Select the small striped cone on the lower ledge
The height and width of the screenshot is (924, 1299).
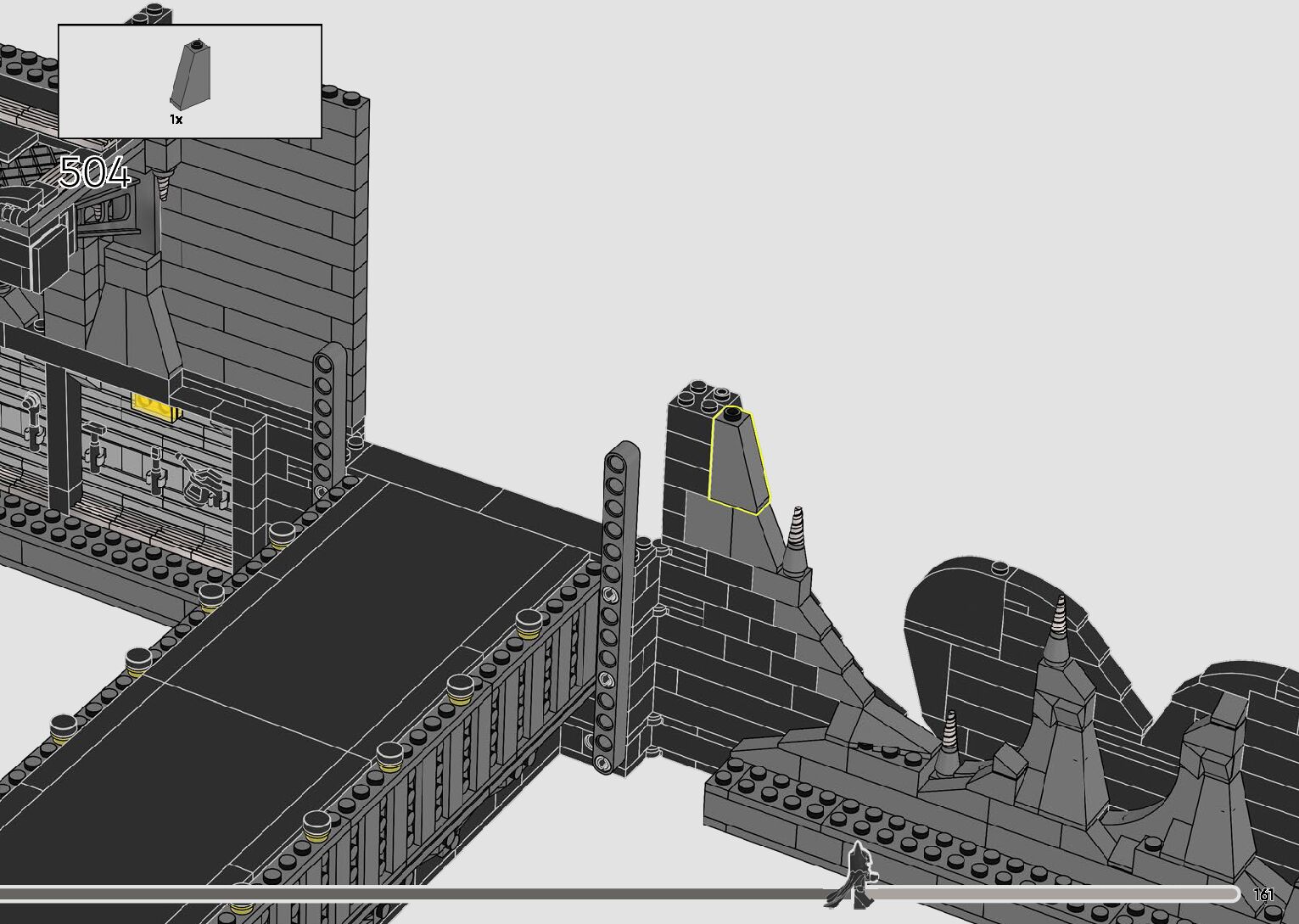[949, 734]
